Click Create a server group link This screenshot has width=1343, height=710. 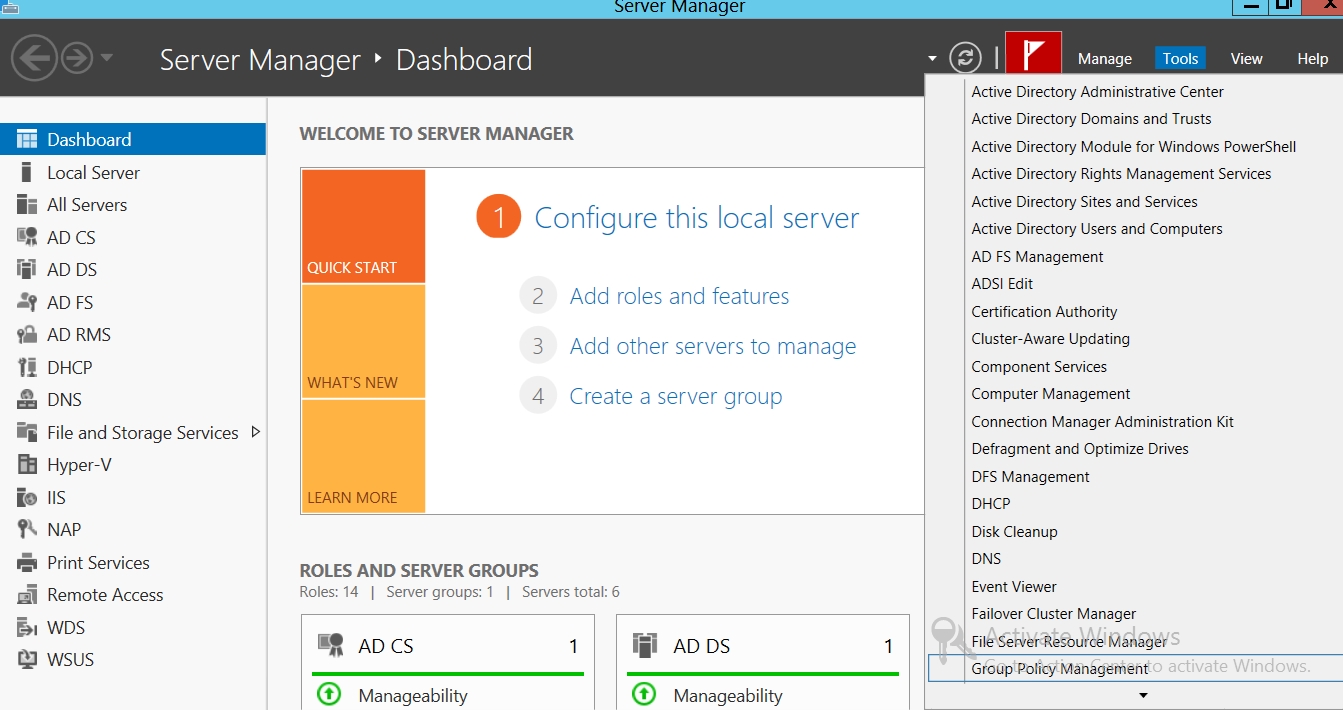click(675, 396)
